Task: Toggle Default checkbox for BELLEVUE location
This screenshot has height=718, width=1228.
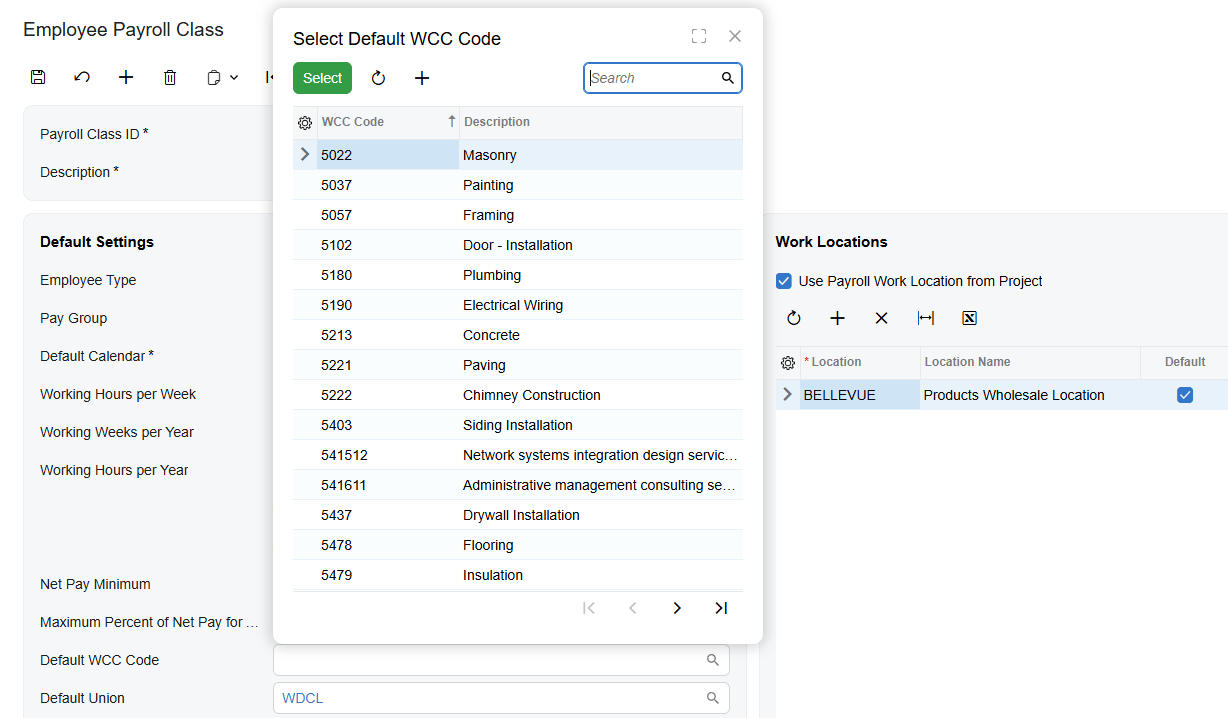Action: click(x=1185, y=395)
